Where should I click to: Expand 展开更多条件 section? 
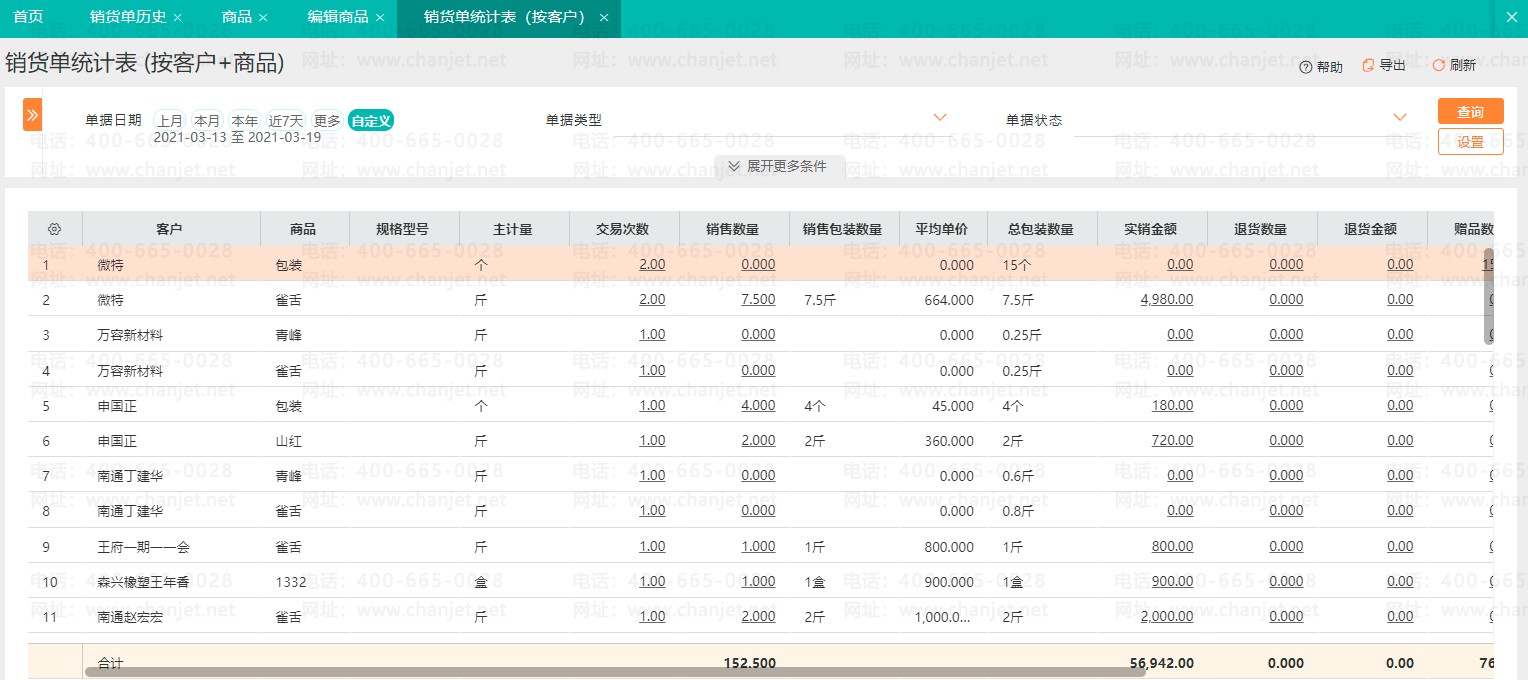point(778,166)
